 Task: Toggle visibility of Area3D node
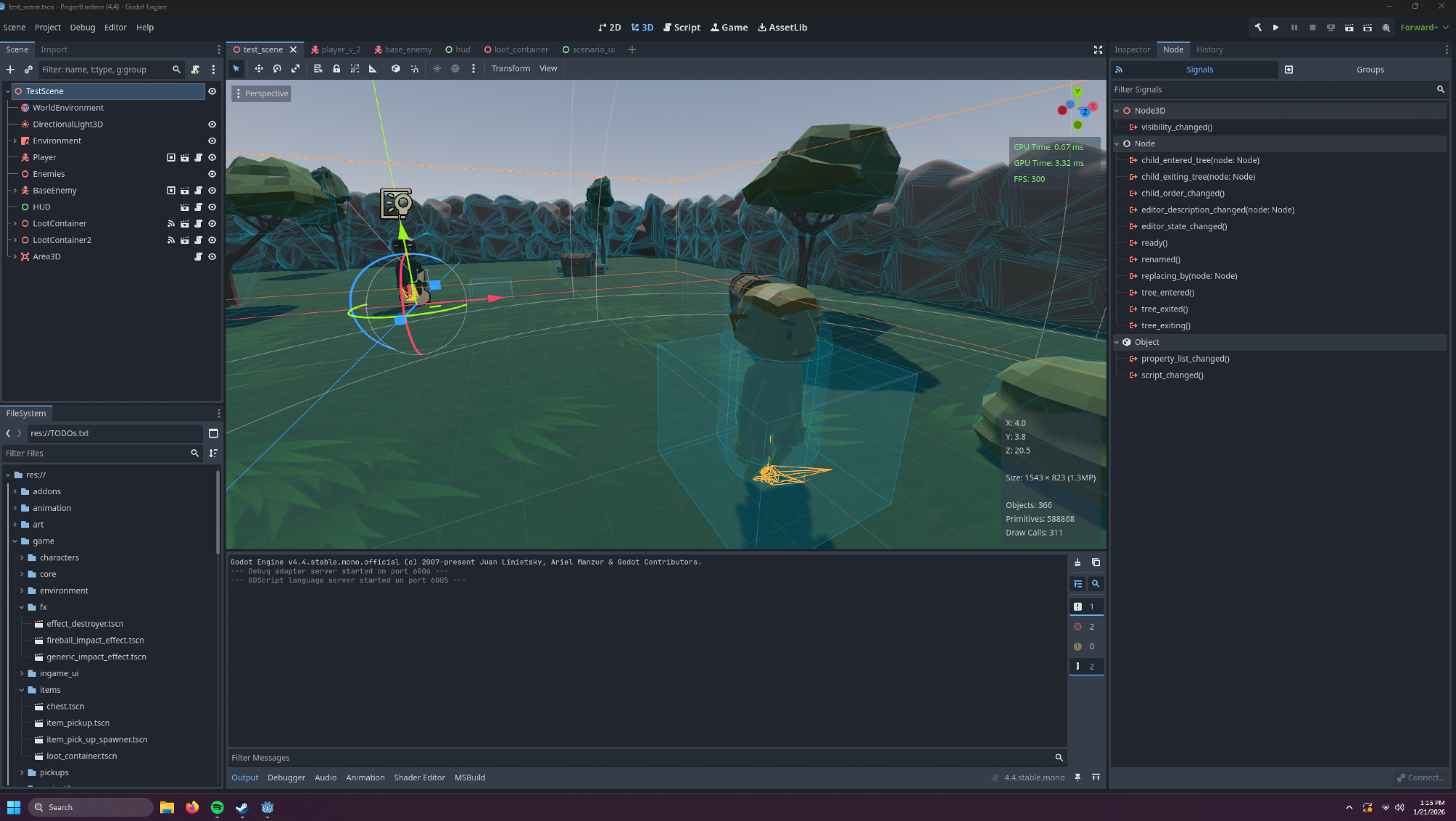(212, 257)
